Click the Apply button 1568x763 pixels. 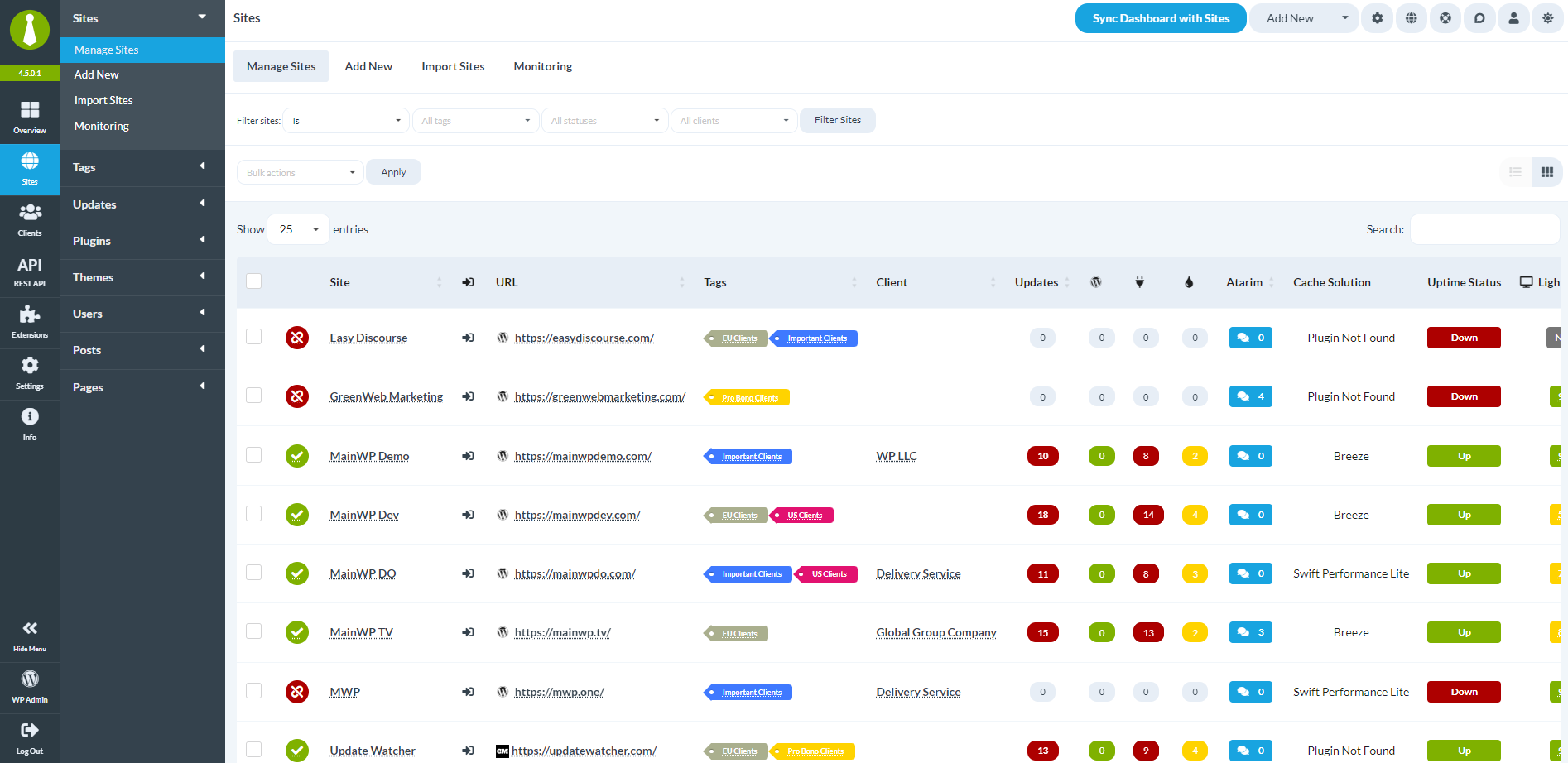coord(393,172)
